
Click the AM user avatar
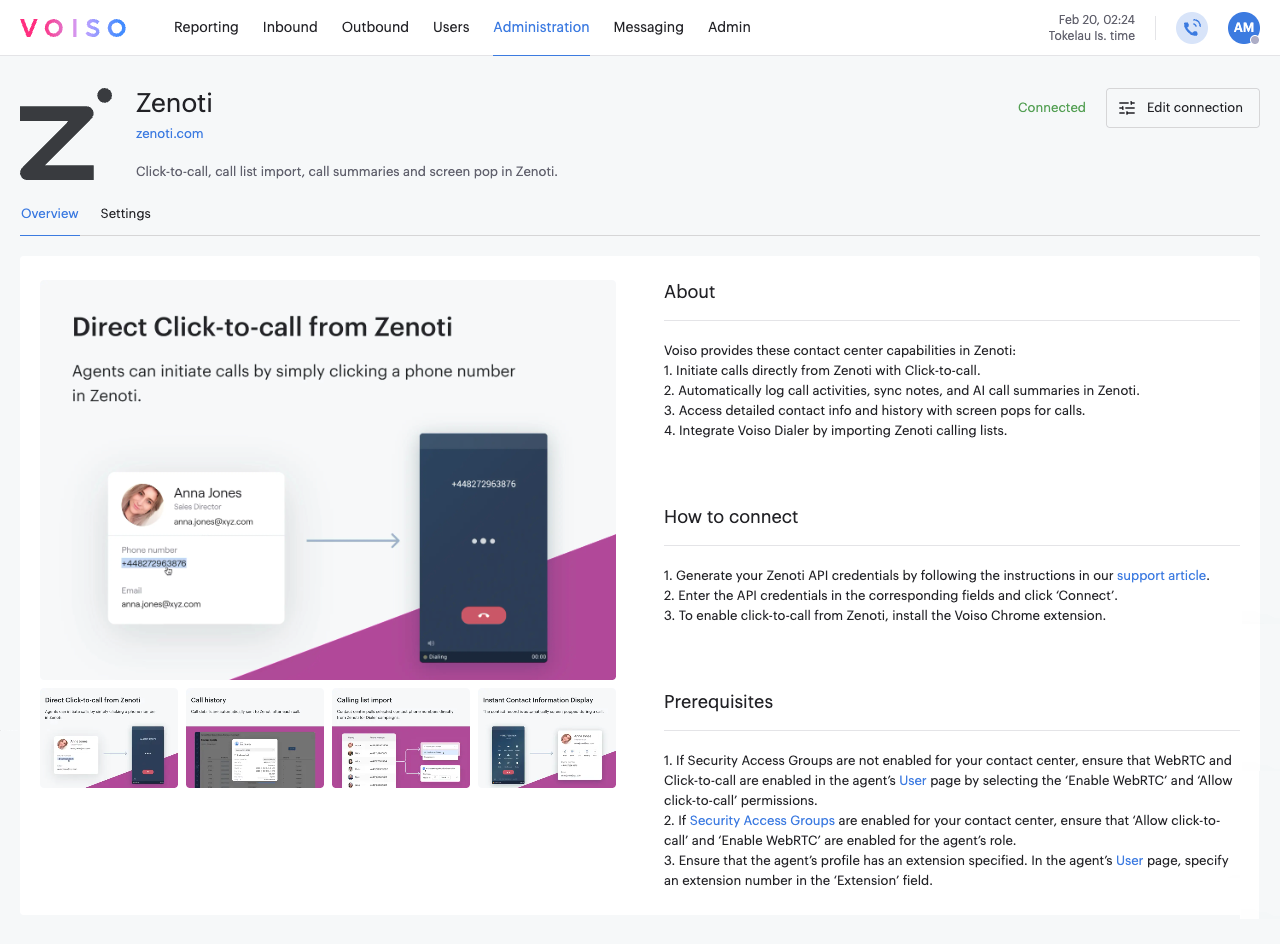tap(1243, 28)
